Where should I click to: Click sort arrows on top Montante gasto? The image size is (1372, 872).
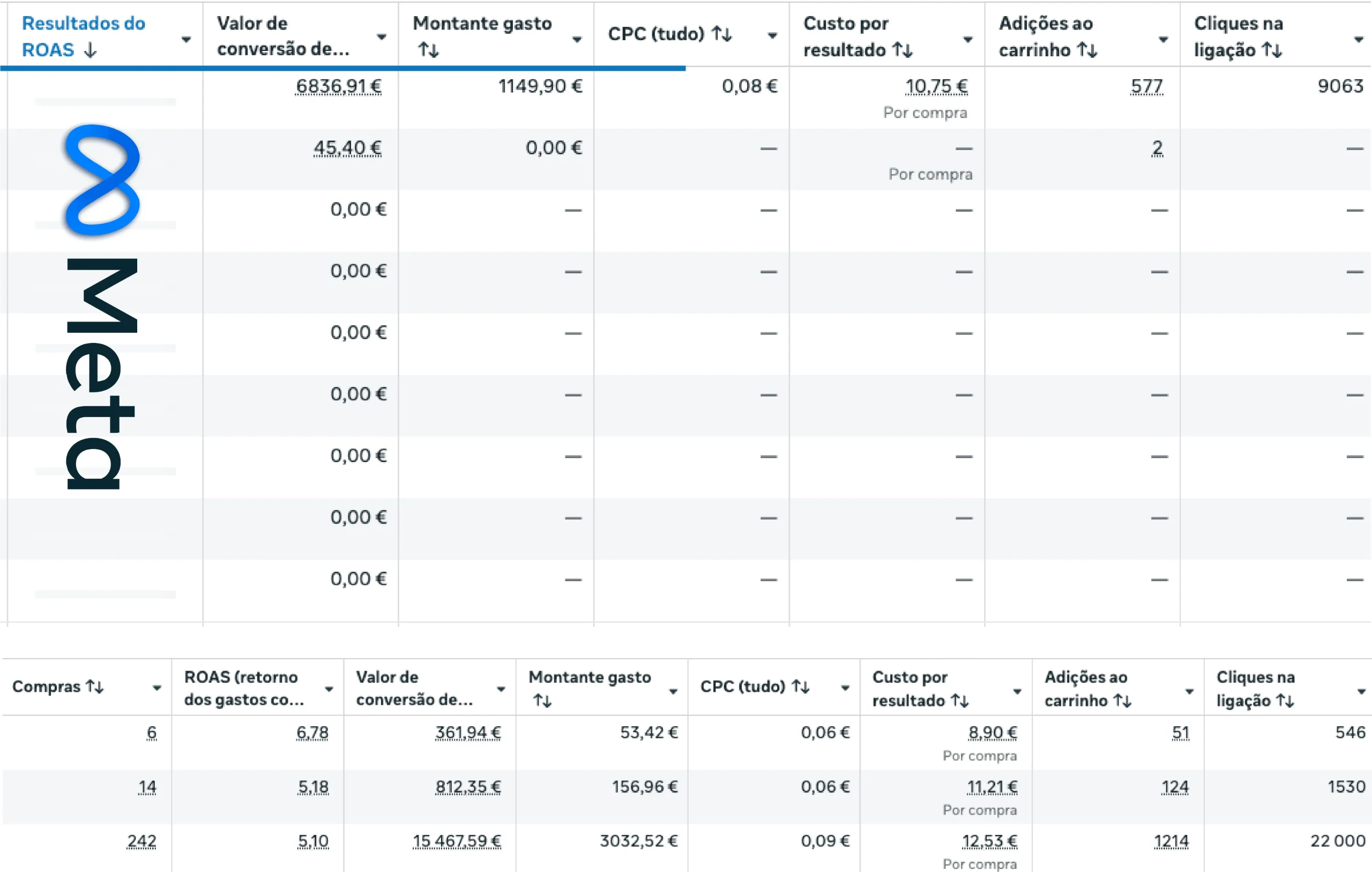[x=428, y=50]
